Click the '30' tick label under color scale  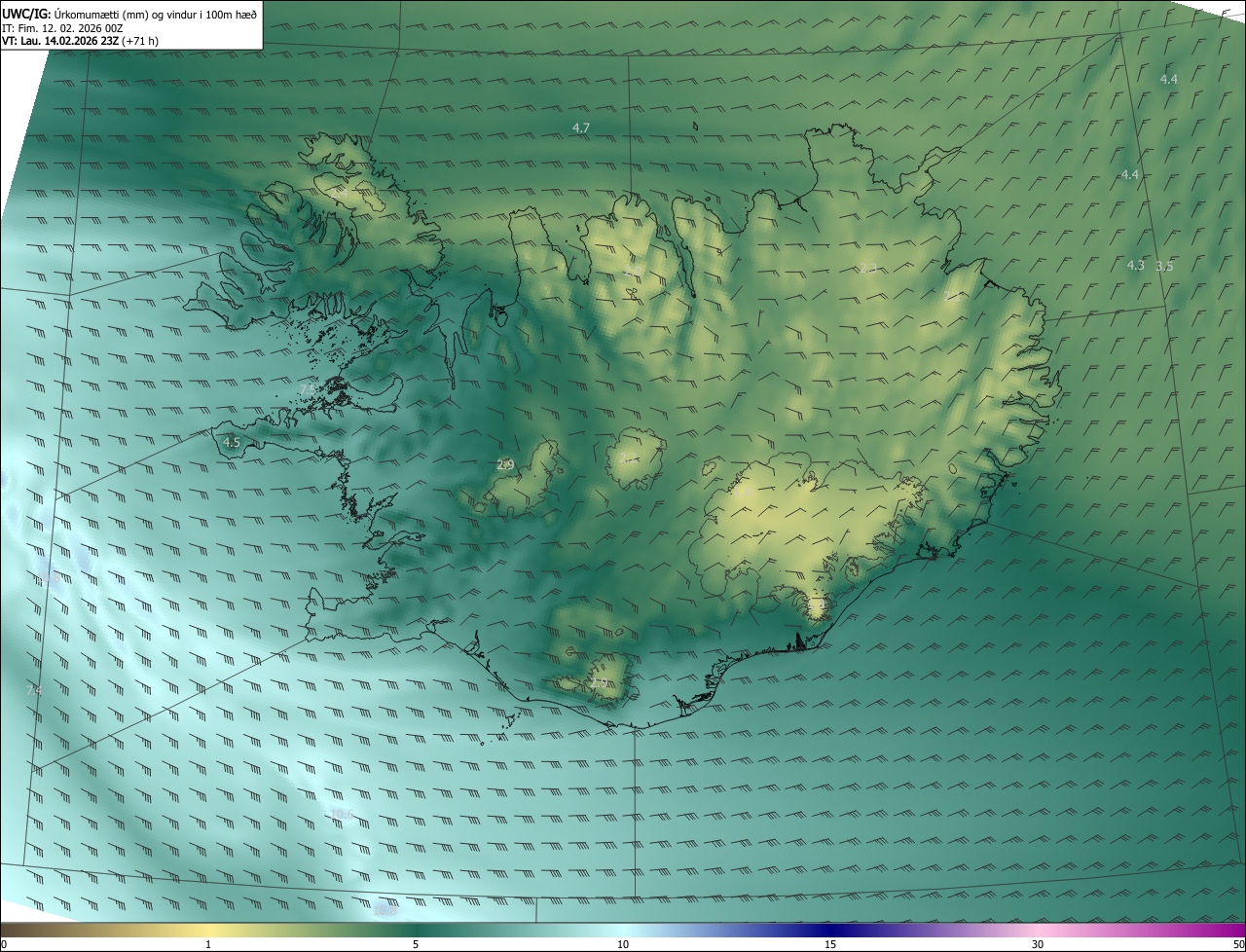point(1038,944)
